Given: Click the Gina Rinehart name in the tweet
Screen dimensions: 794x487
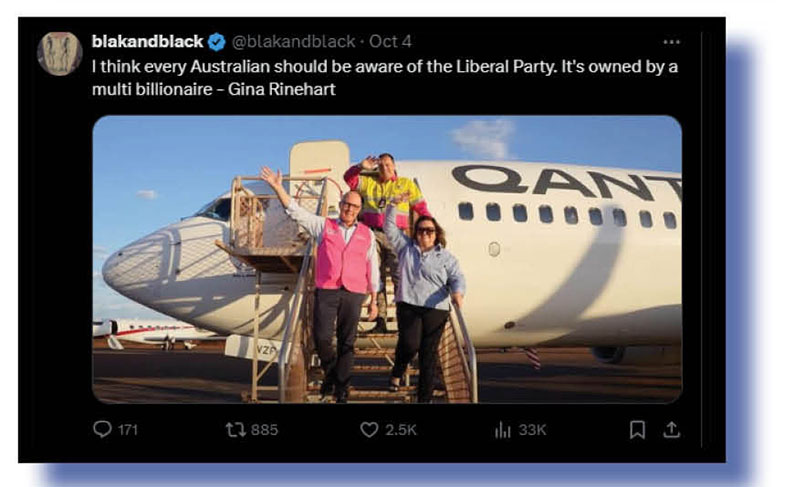Looking at the screenshot, I should [282, 89].
